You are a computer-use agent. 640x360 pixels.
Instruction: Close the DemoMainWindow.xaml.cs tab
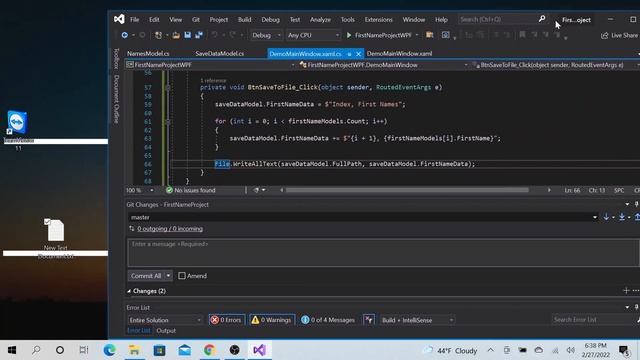(358, 54)
